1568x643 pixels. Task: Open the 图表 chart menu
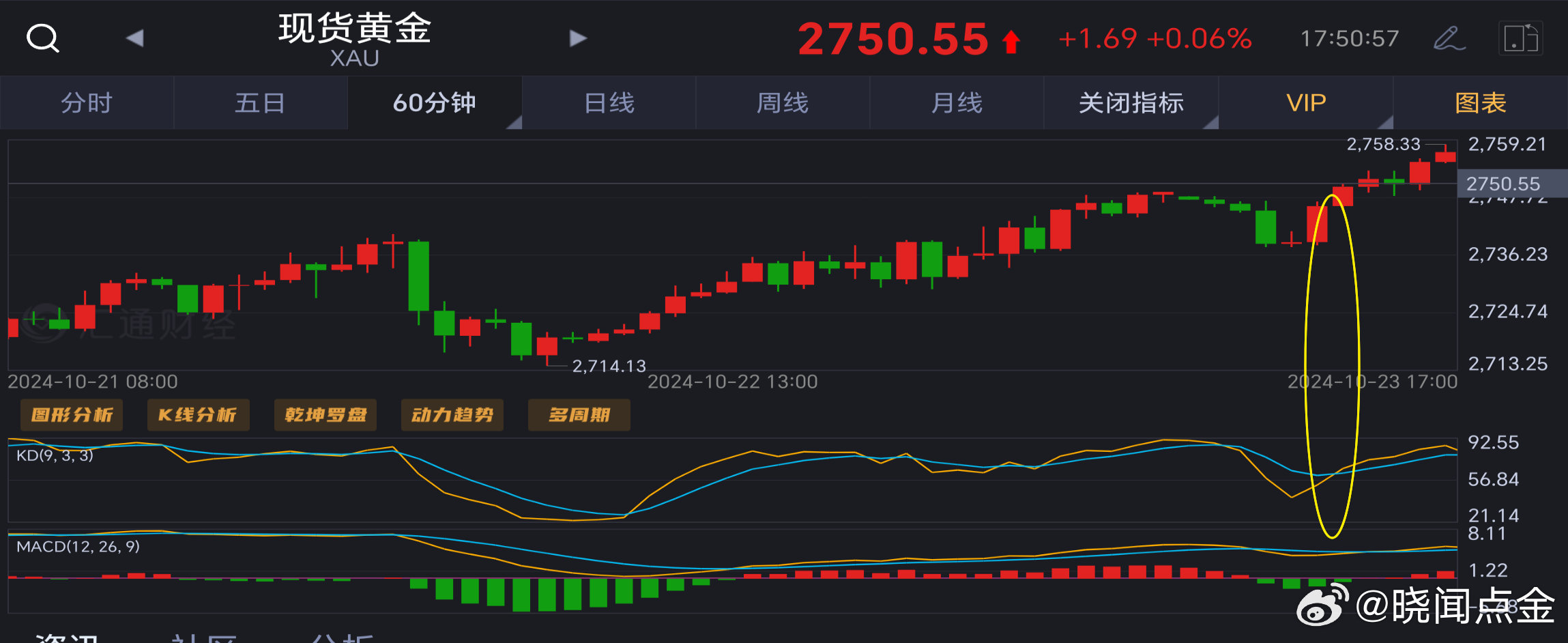click(x=1481, y=103)
